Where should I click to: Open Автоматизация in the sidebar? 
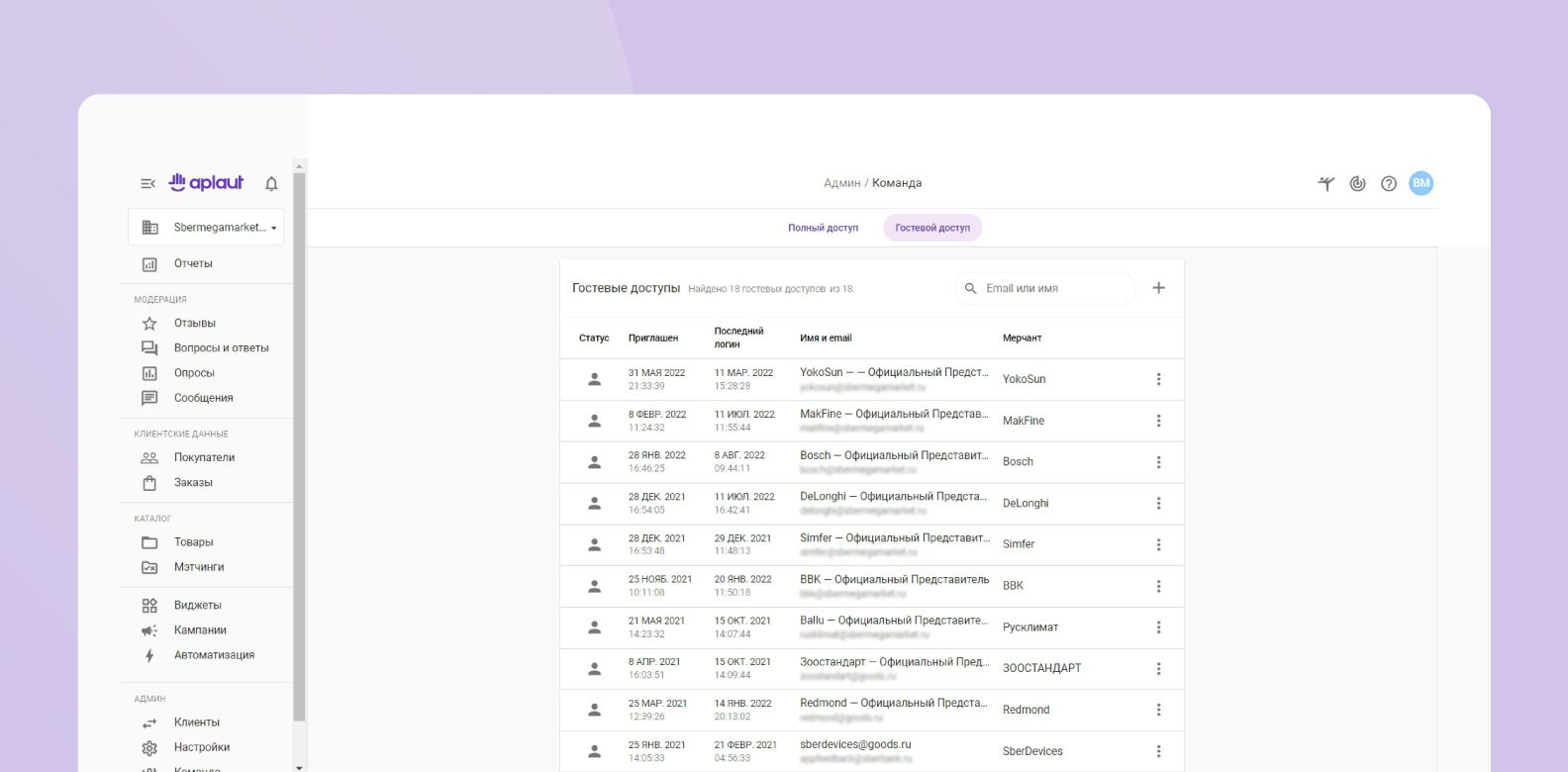(x=214, y=654)
